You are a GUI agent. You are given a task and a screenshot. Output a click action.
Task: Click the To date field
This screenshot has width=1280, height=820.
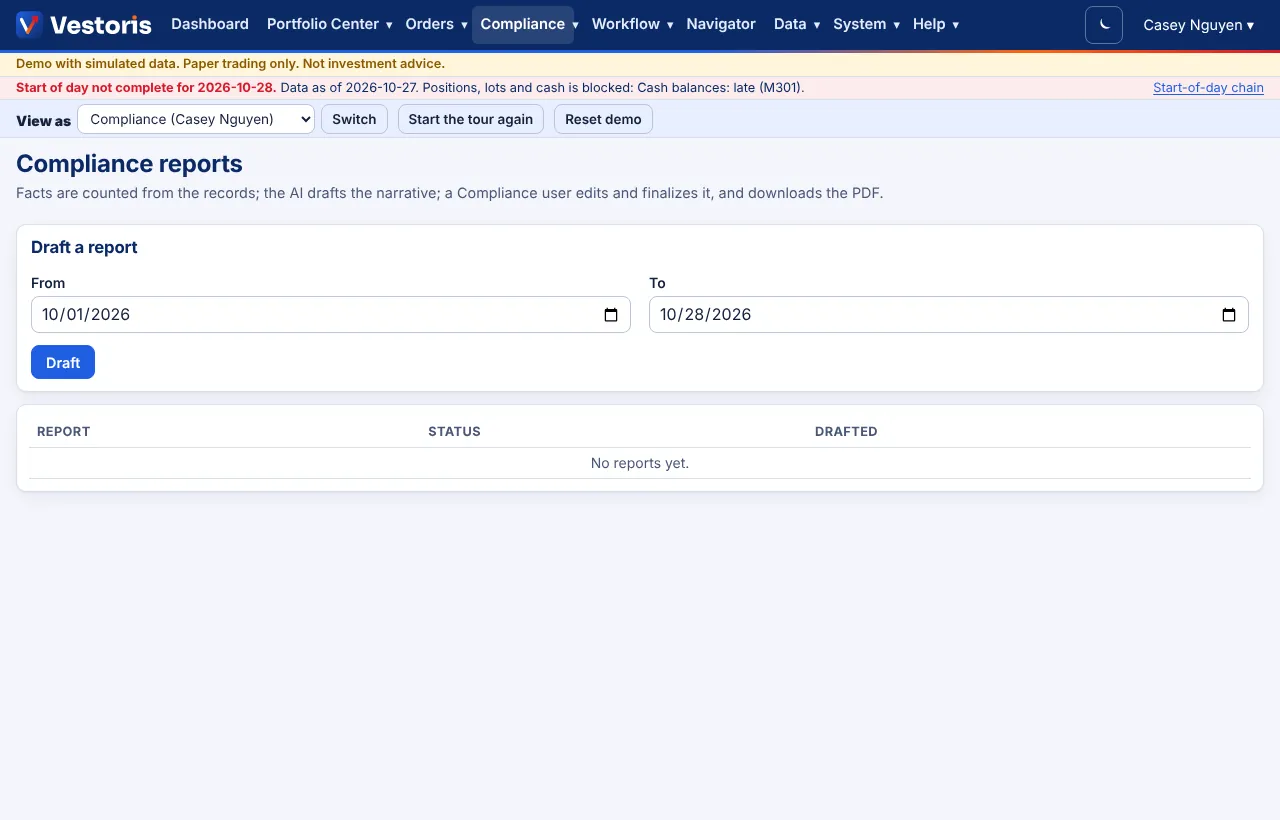[x=949, y=314]
